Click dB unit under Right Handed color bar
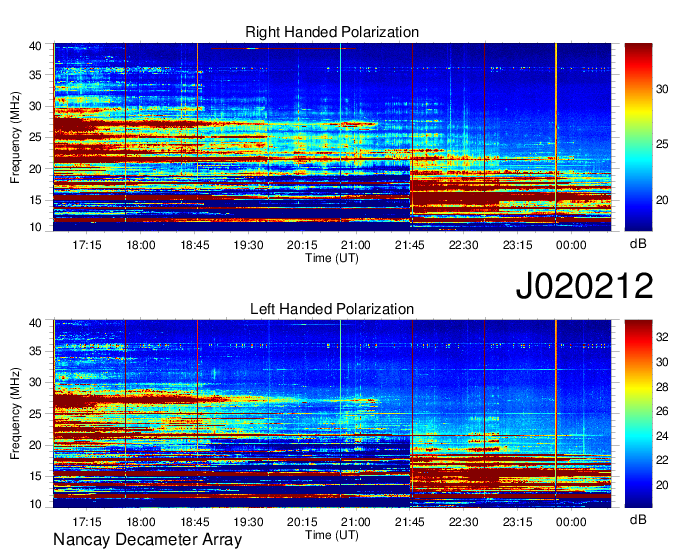 [638, 244]
